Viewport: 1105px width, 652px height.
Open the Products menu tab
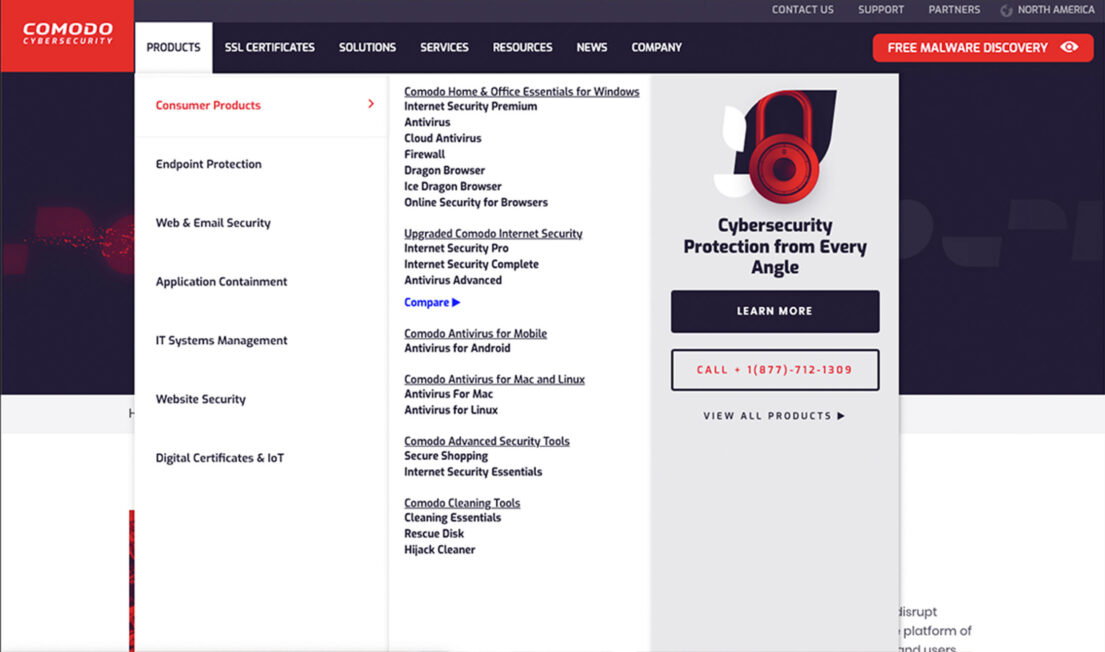[x=173, y=47]
